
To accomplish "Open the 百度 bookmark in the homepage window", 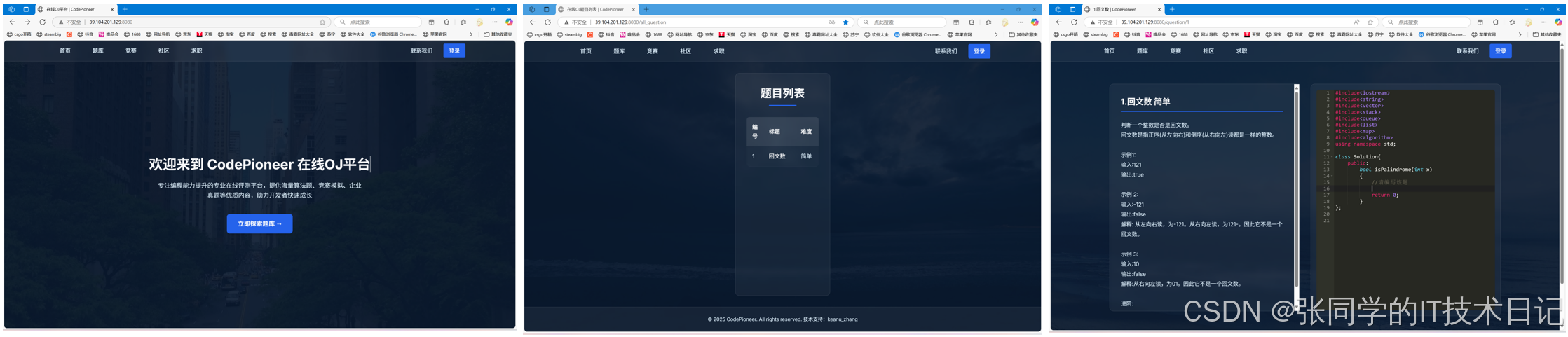I will [x=247, y=34].
